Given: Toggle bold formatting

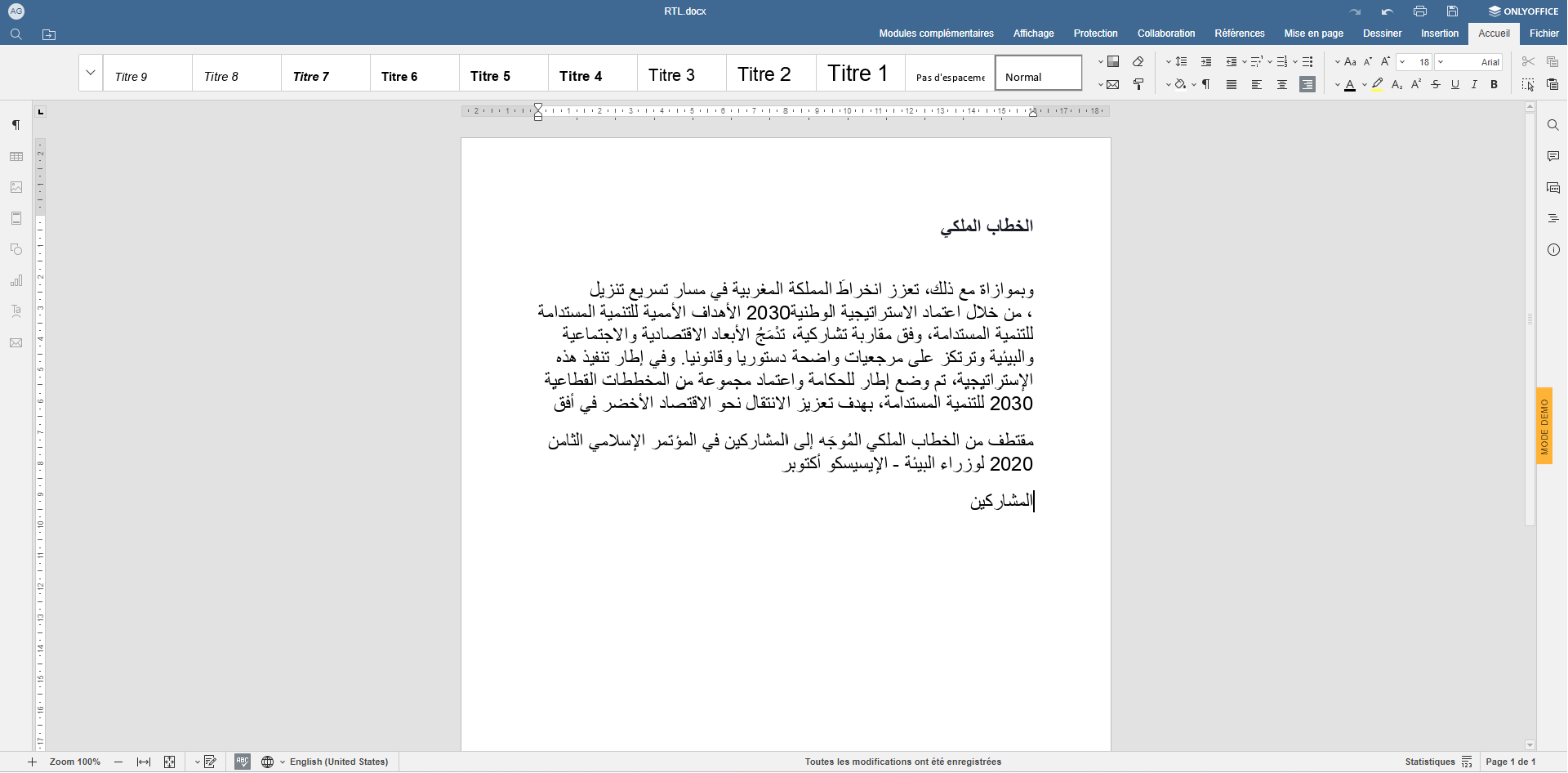Looking at the screenshot, I should [x=1494, y=84].
